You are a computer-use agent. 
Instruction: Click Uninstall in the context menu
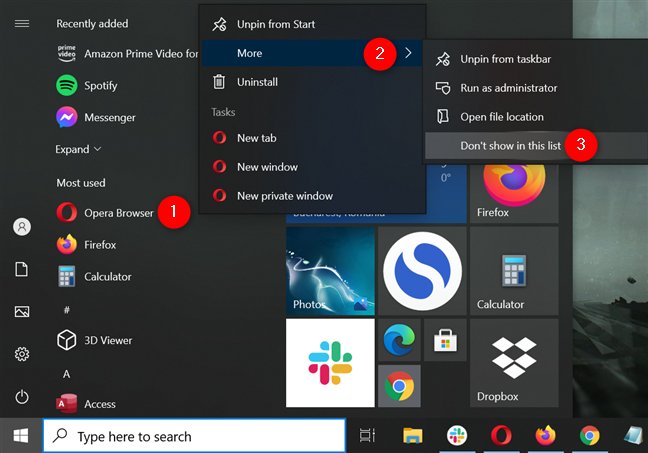click(x=257, y=82)
